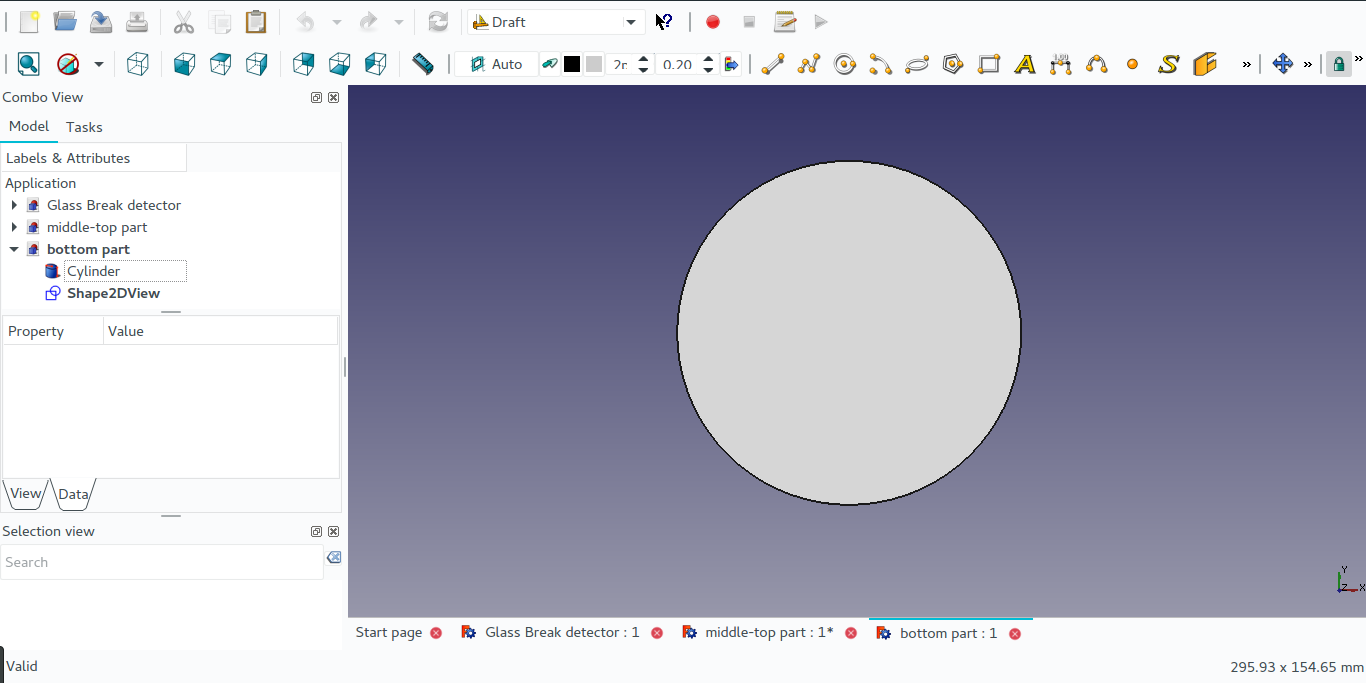
Task: Use the Measure Distance tool
Action: [423, 63]
